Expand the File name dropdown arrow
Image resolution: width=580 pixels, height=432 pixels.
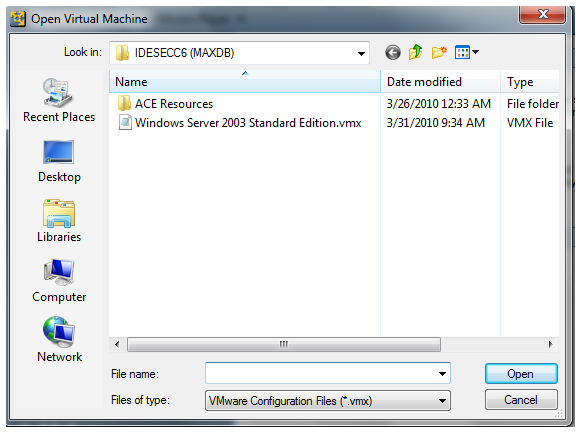tap(442, 374)
